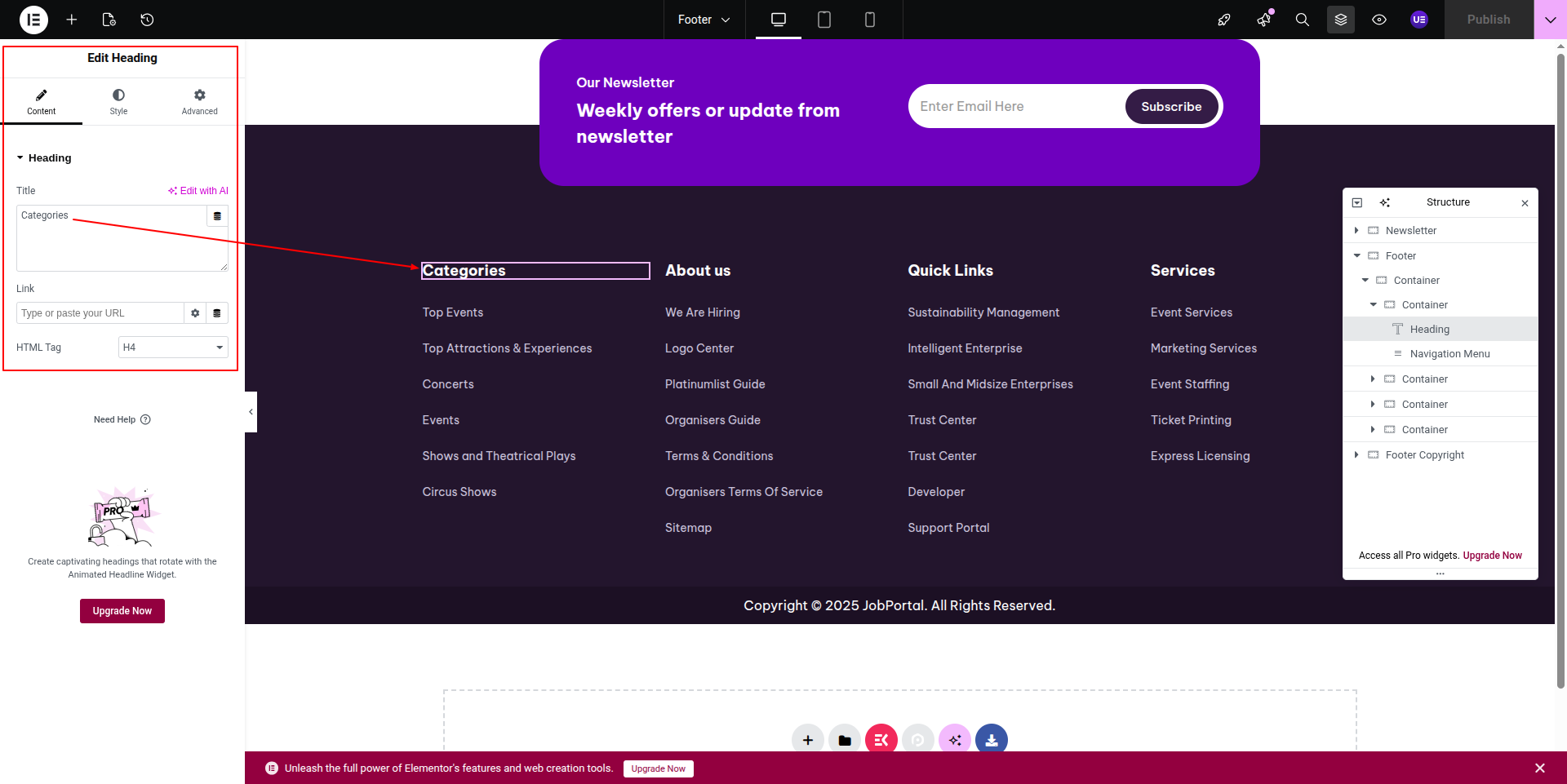Open the HTML Tag H4 dropdown
Viewport: 1567px width, 784px height.
(173, 348)
